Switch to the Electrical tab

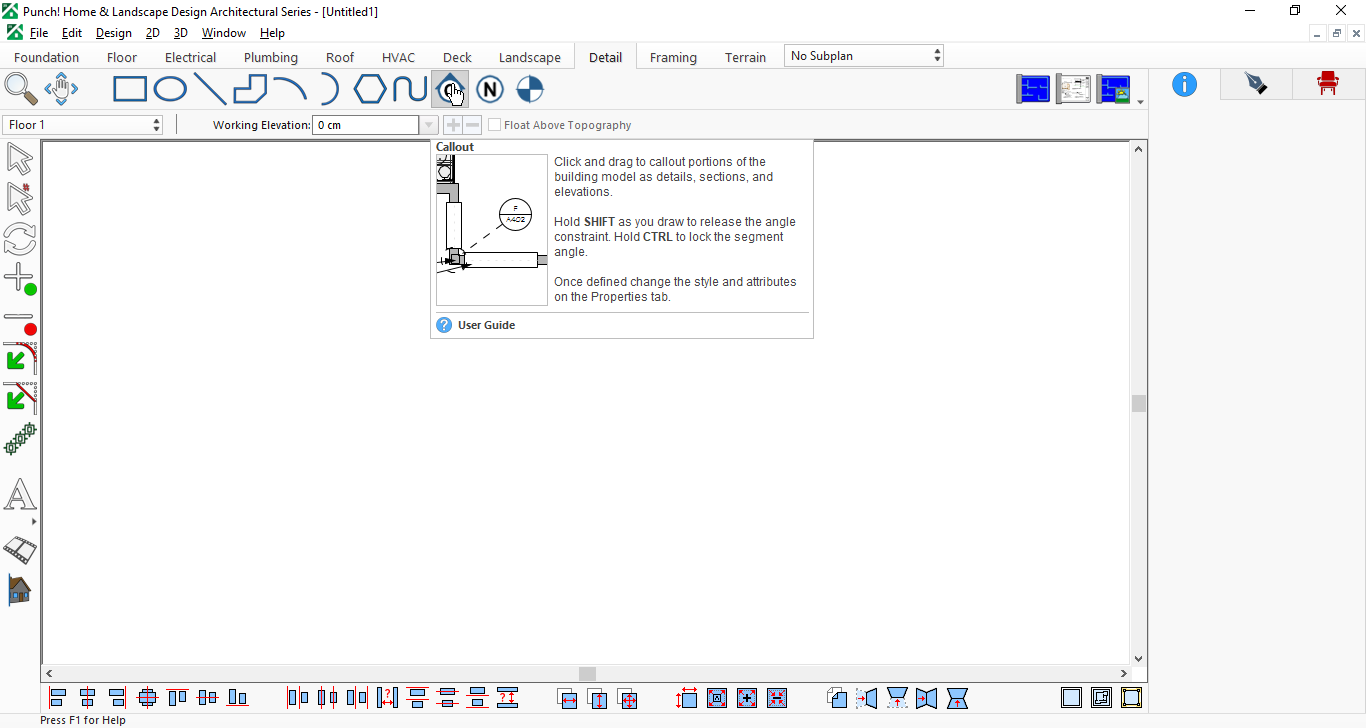click(190, 57)
